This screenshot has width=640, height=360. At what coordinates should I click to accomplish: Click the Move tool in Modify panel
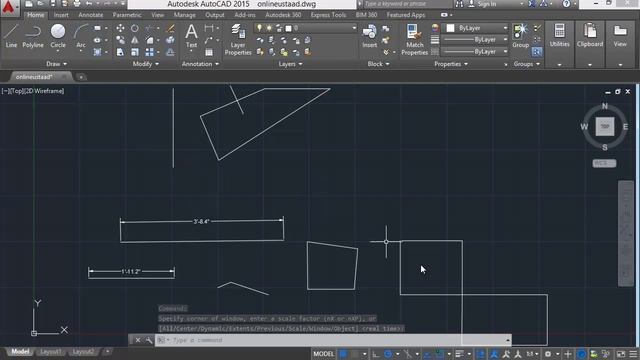pyautogui.click(x=120, y=28)
